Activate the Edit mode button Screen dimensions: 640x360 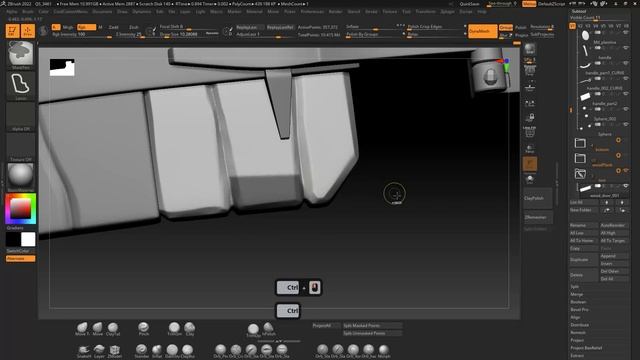tap(13, 31)
